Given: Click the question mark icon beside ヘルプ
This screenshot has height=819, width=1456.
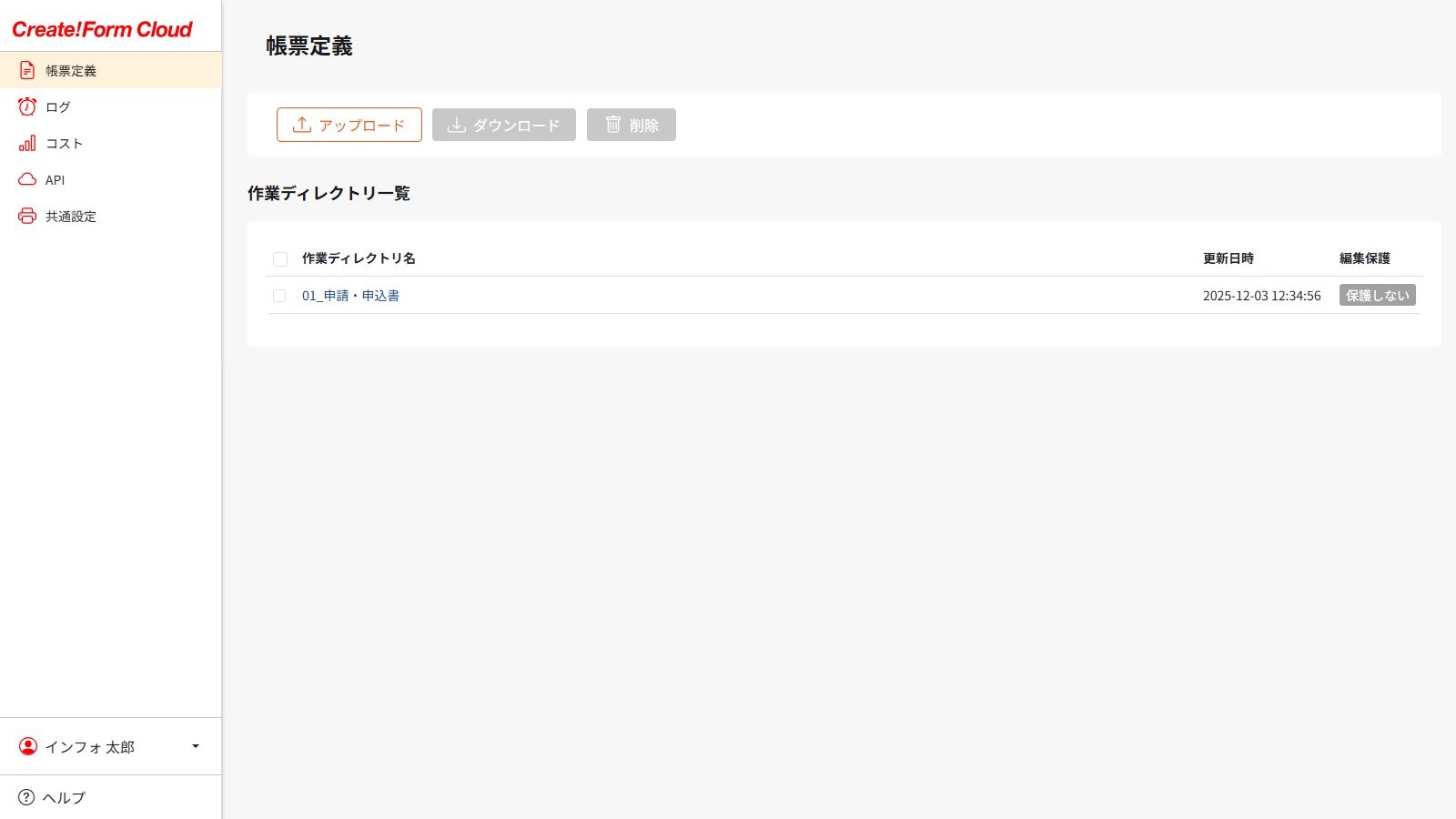Looking at the screenshot, I should pos(27,797).
